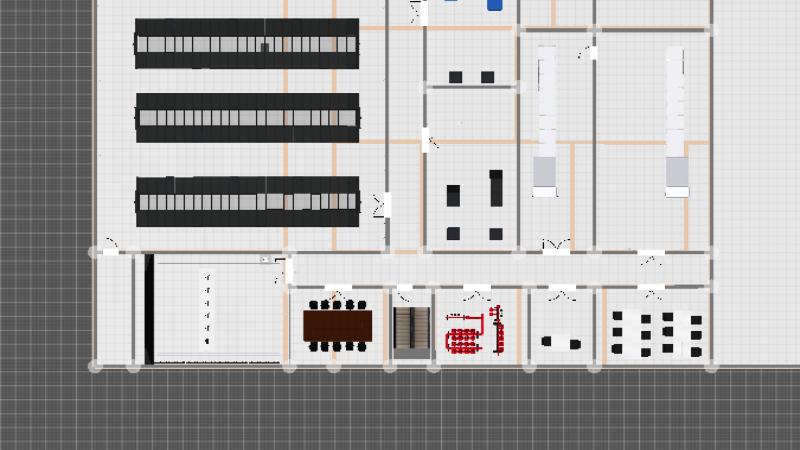Select the staircase in the bottom row
Screen dimensions: 800x450
tap(411, 332)
